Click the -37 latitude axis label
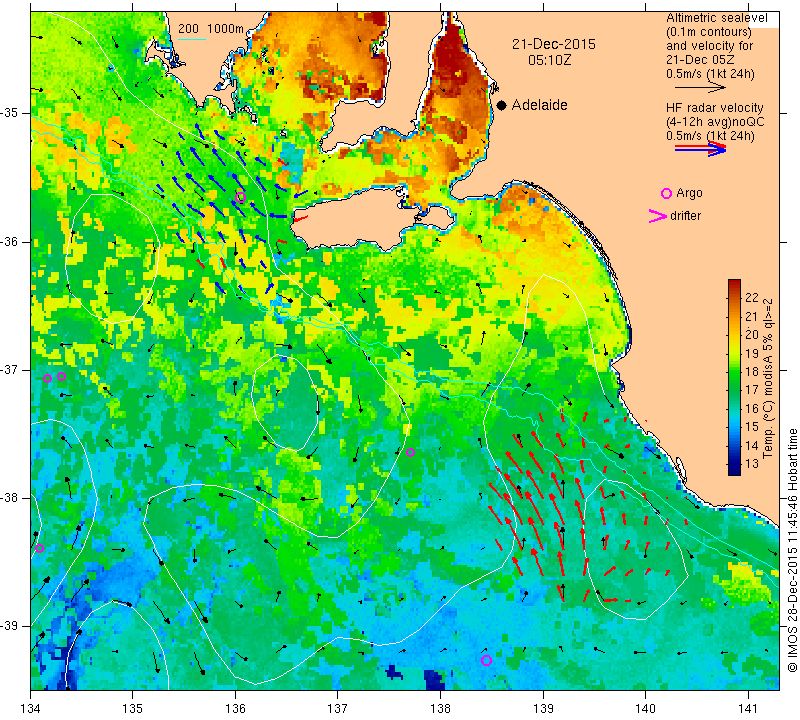Viewport: 800px width, 720px height. [x=10, y=369]
